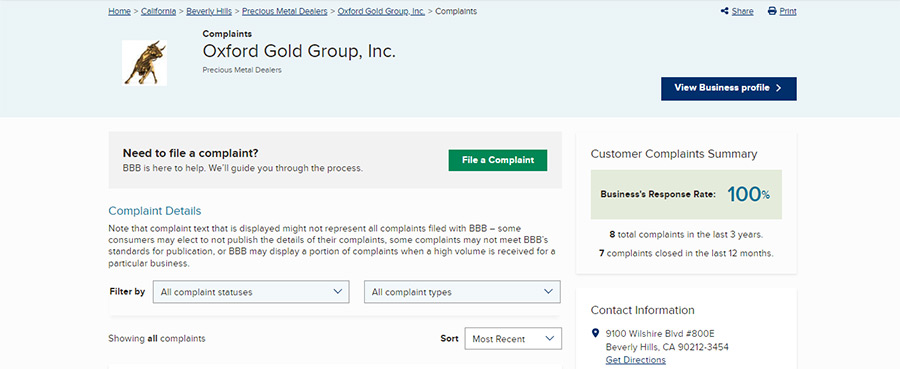The image size is (900, 369).
Task: Click the 'Filter by' label
Action: (x=127, y=292)
